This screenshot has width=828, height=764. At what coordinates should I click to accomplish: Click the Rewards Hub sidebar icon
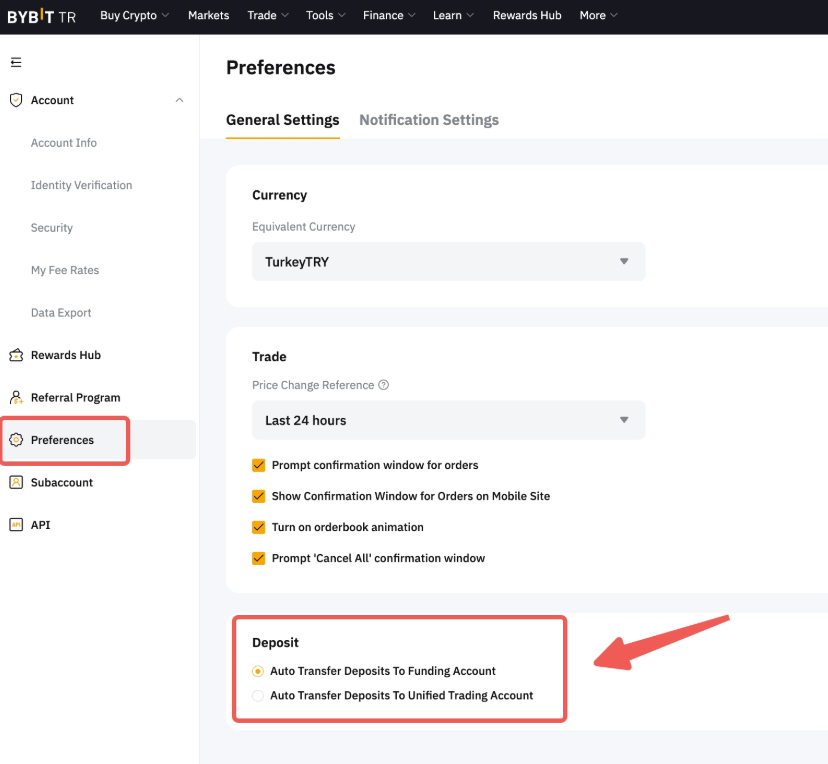(16, 355)
